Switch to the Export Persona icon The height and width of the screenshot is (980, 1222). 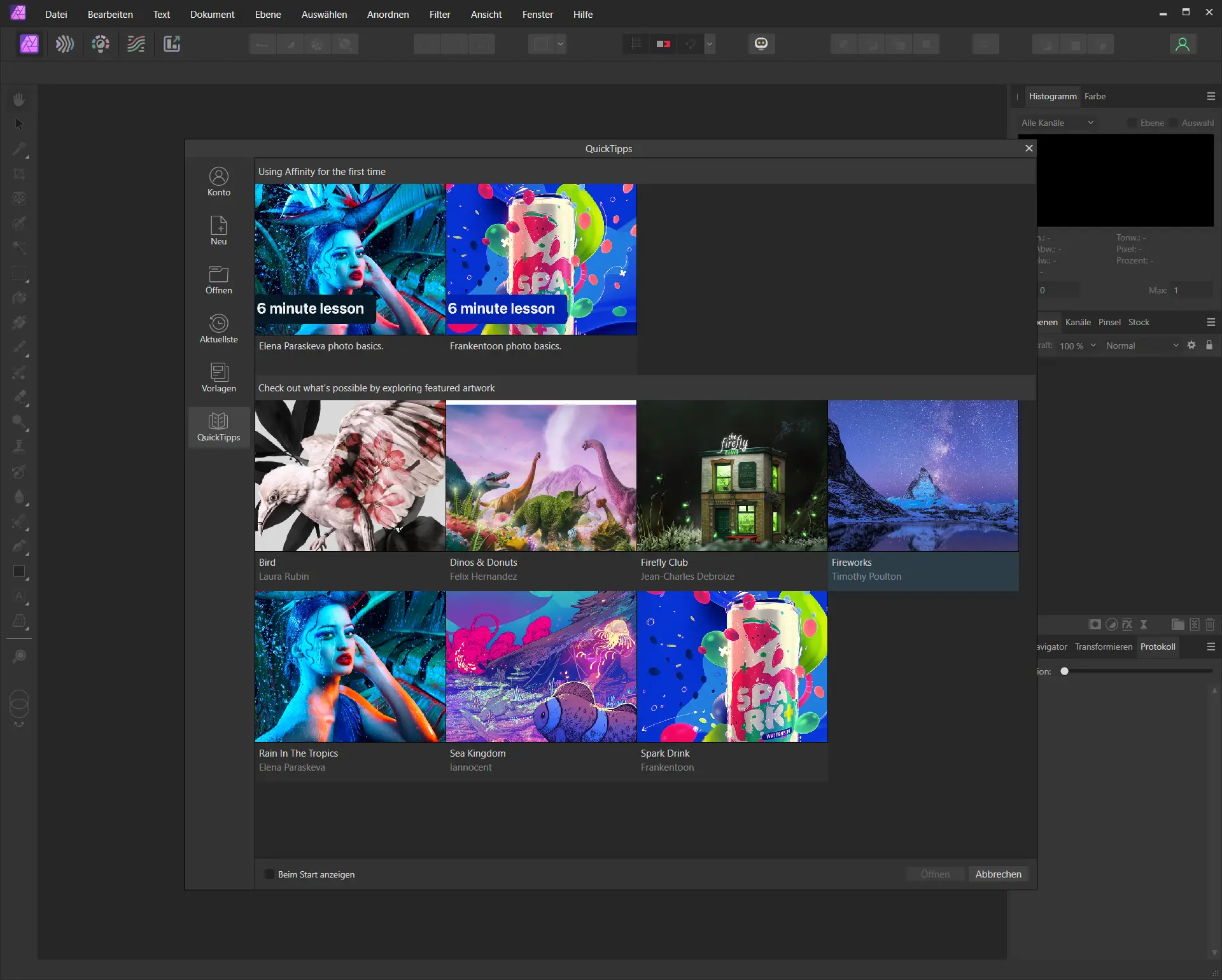click(x=172, y=44)
